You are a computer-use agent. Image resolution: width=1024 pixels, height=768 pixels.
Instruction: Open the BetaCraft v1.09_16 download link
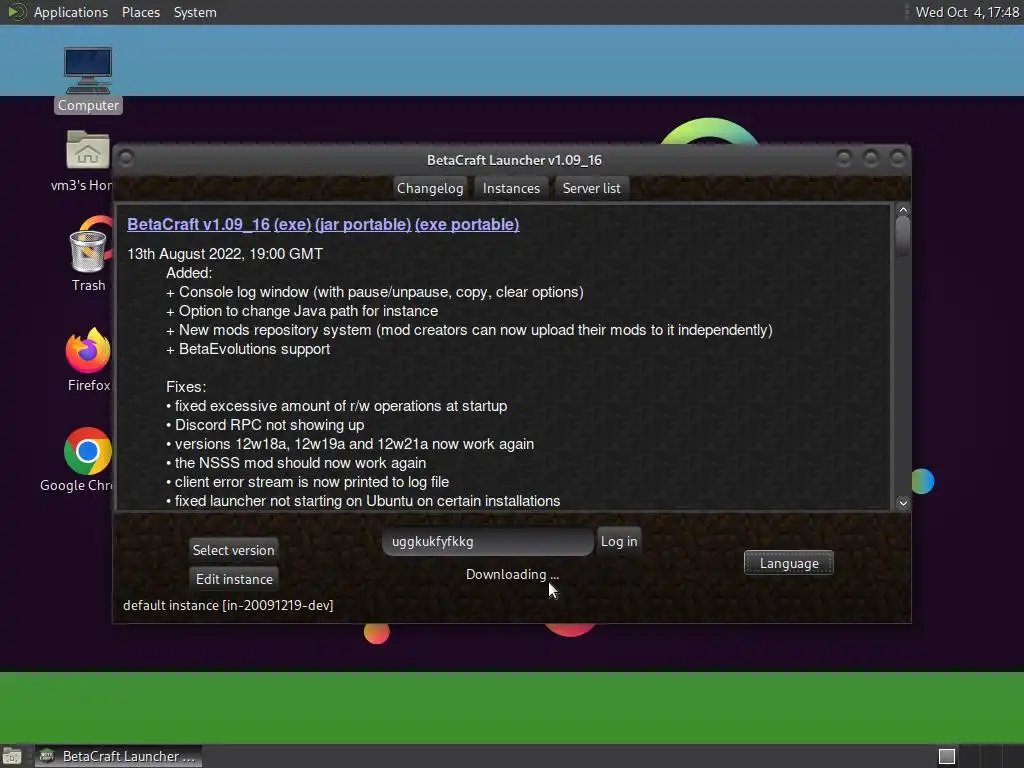tap(199, 225)
